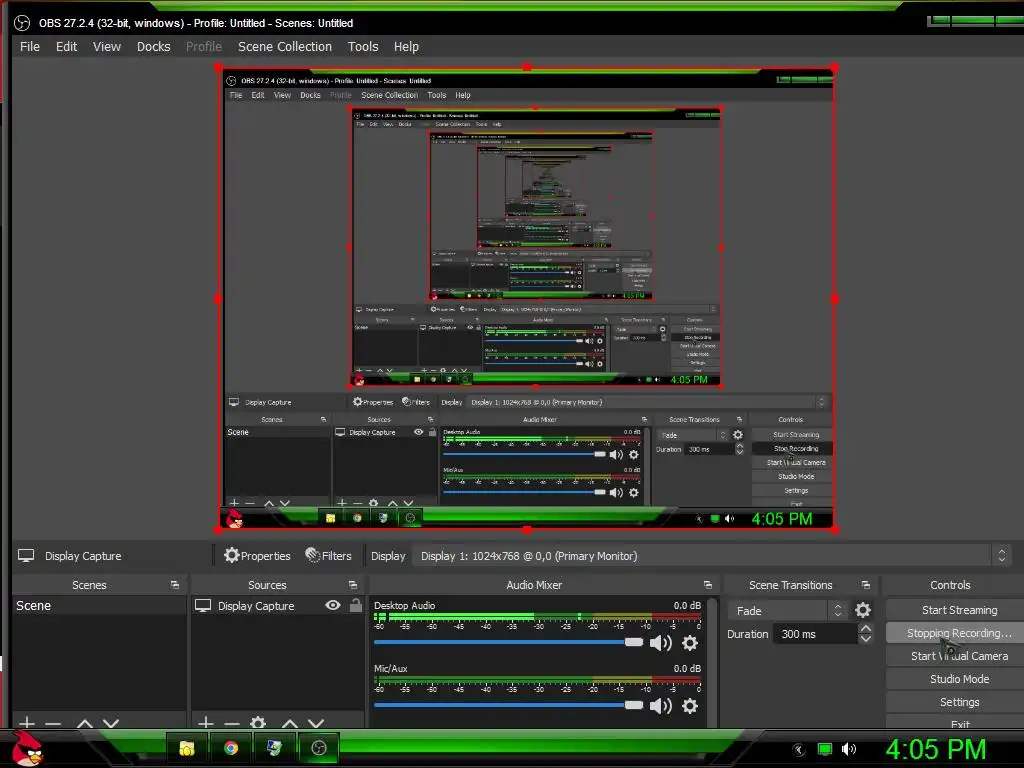
Task: Pop out the Scenes dock
Action: [x=174, y=584]
